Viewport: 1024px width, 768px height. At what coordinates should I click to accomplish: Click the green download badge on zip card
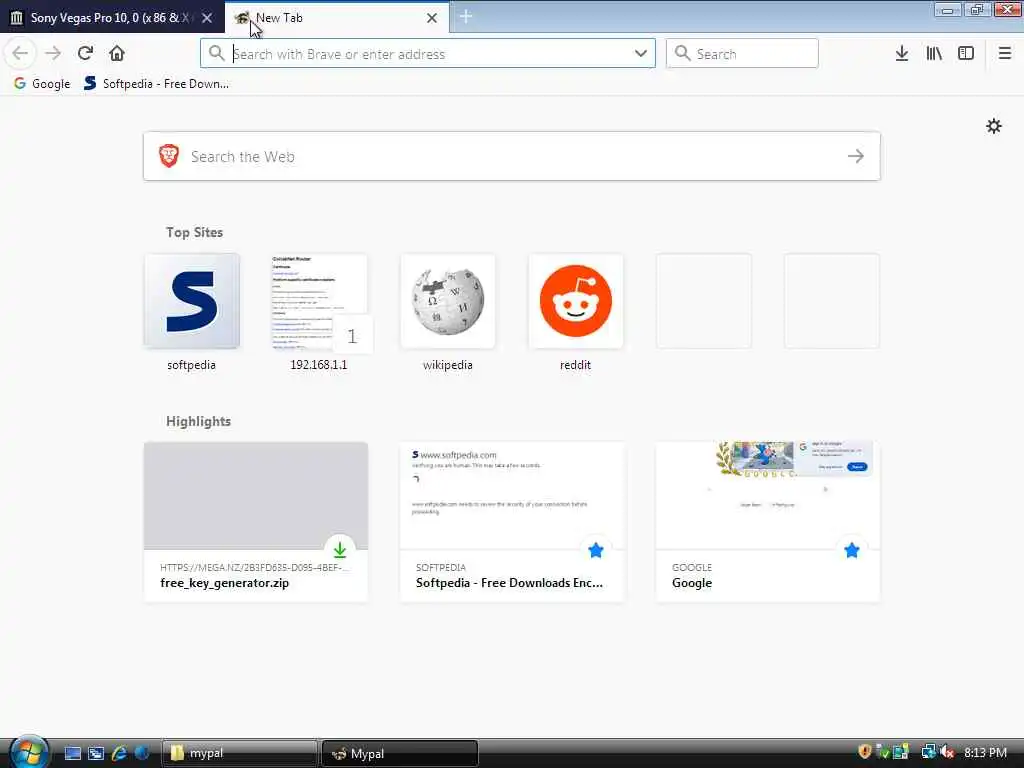pyautogui.click(x=340, y=550)
